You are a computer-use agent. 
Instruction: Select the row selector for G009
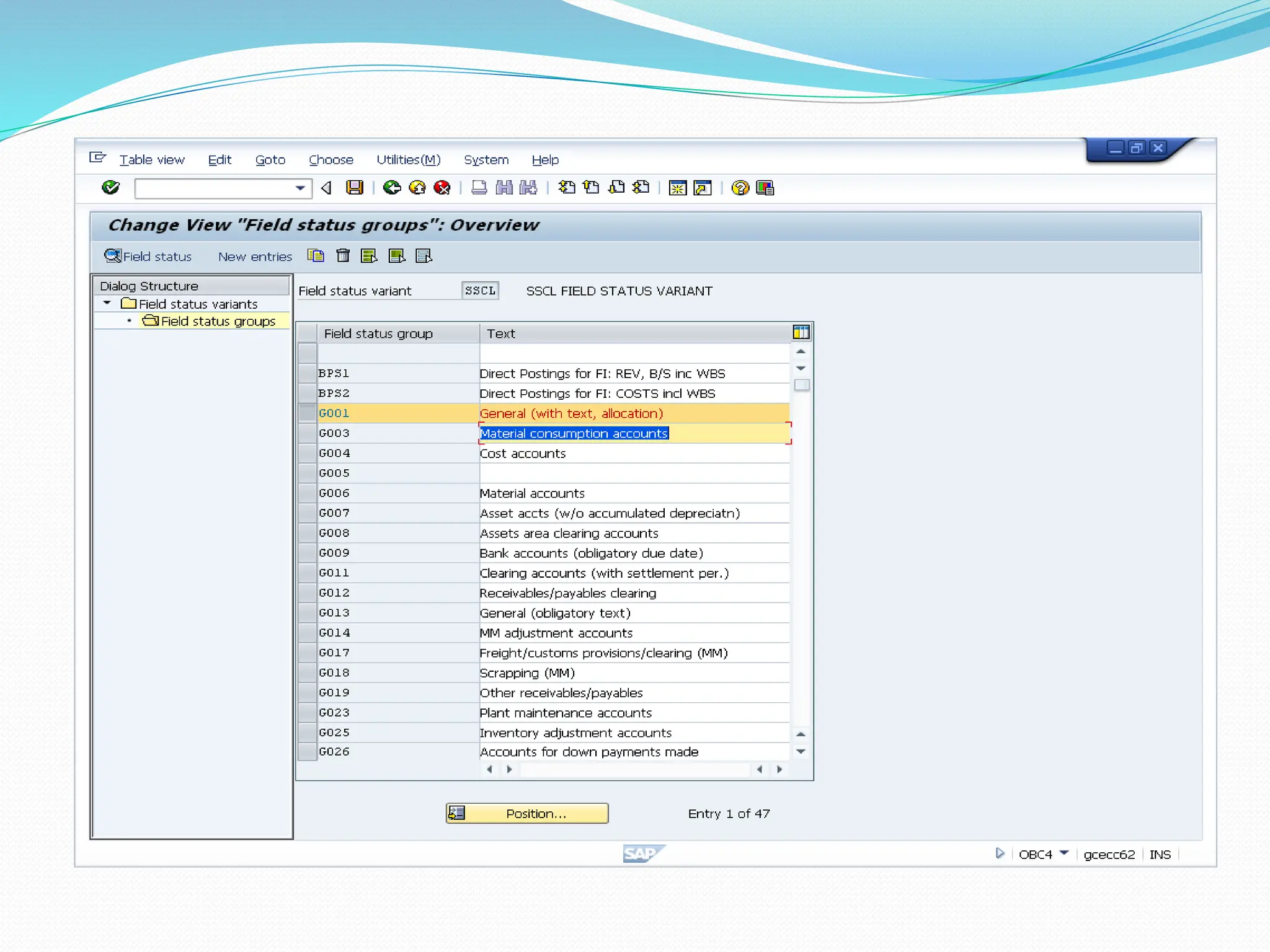click(x=308, y=553)
